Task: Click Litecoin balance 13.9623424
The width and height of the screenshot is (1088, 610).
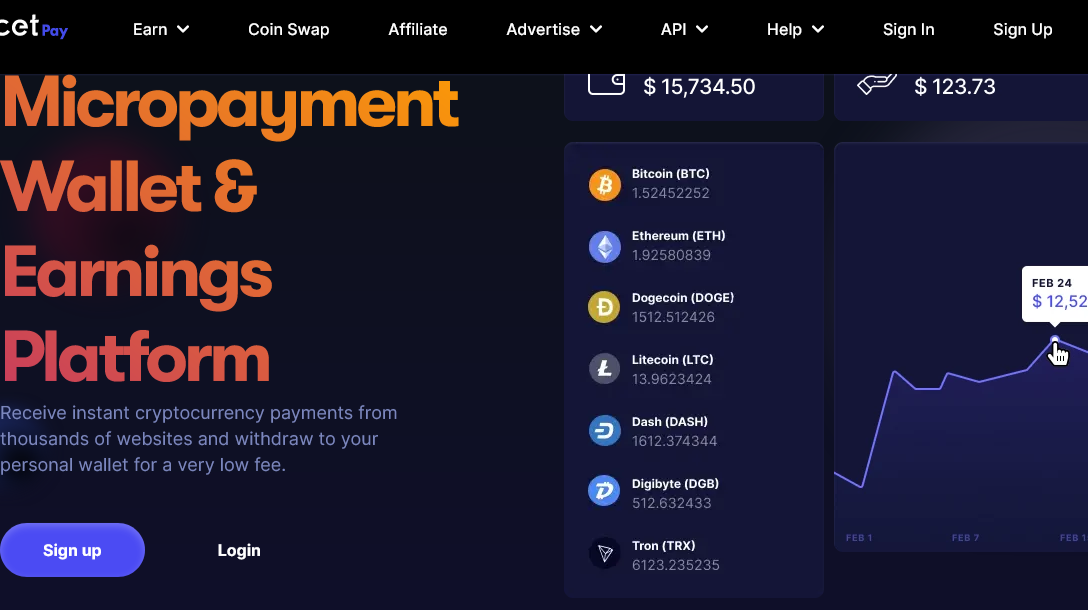Action: [672, 380]
